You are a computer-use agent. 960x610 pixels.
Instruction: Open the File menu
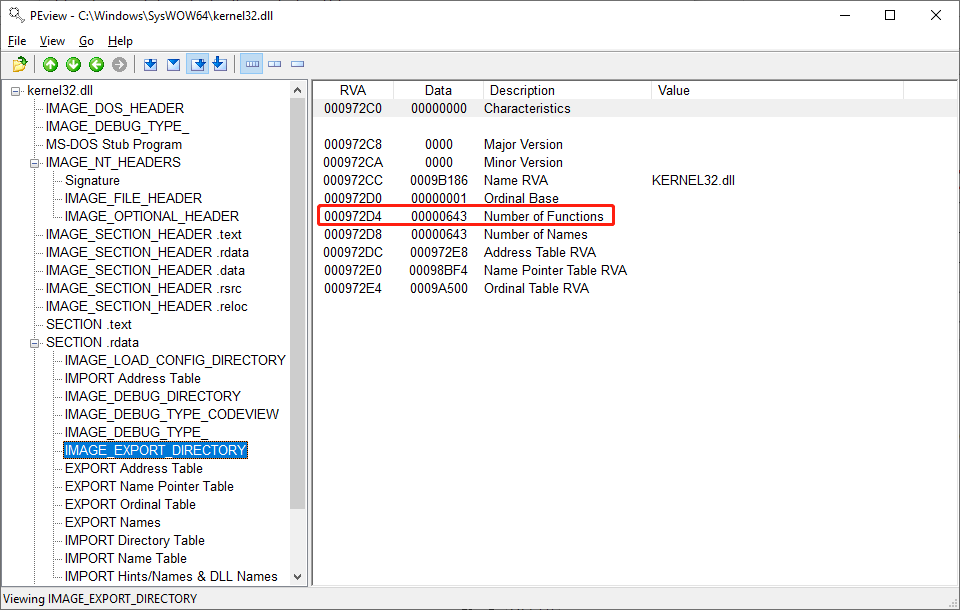click(x=17, y=41)
